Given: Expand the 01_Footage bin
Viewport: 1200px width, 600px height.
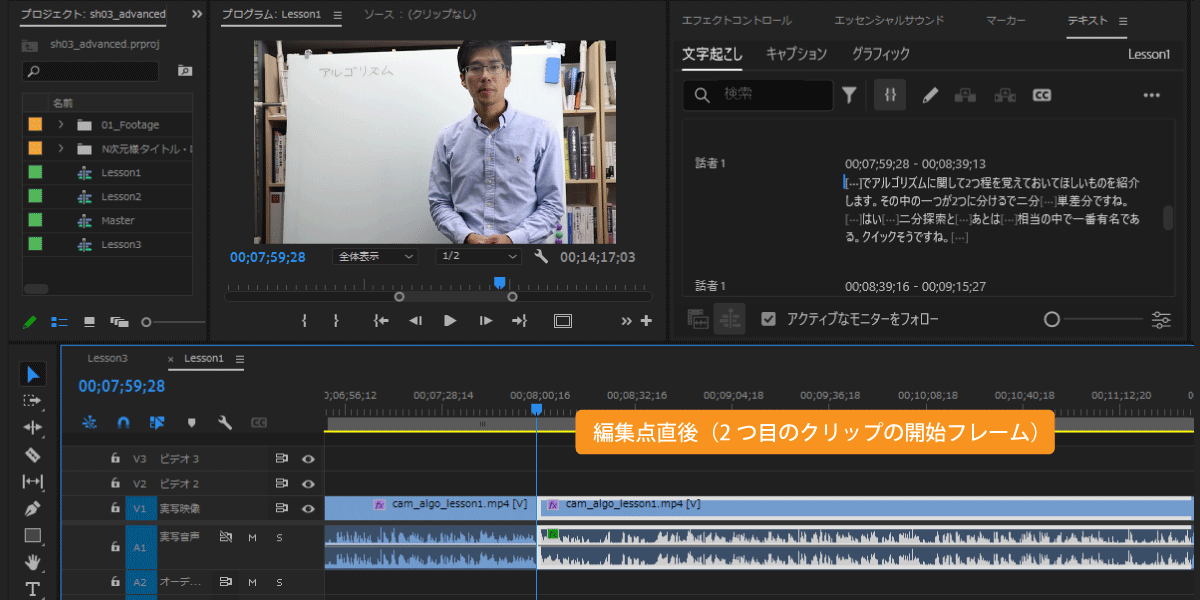Looking at the screenshot, I should pos(61,124).
